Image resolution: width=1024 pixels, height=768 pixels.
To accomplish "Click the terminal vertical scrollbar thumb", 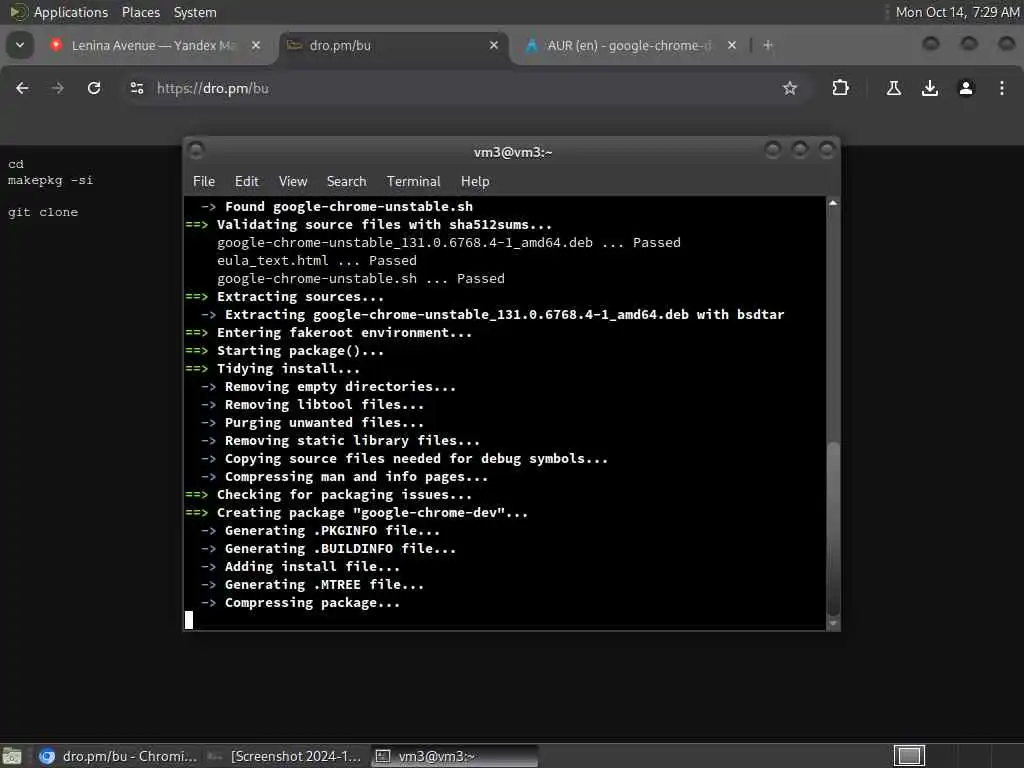I will tap(833, 528).
